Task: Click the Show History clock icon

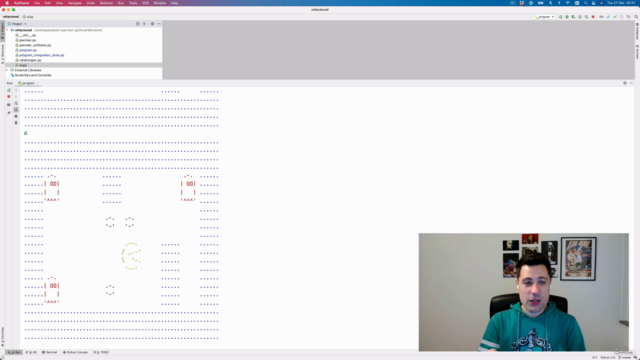Action: (x=622, y=17)
